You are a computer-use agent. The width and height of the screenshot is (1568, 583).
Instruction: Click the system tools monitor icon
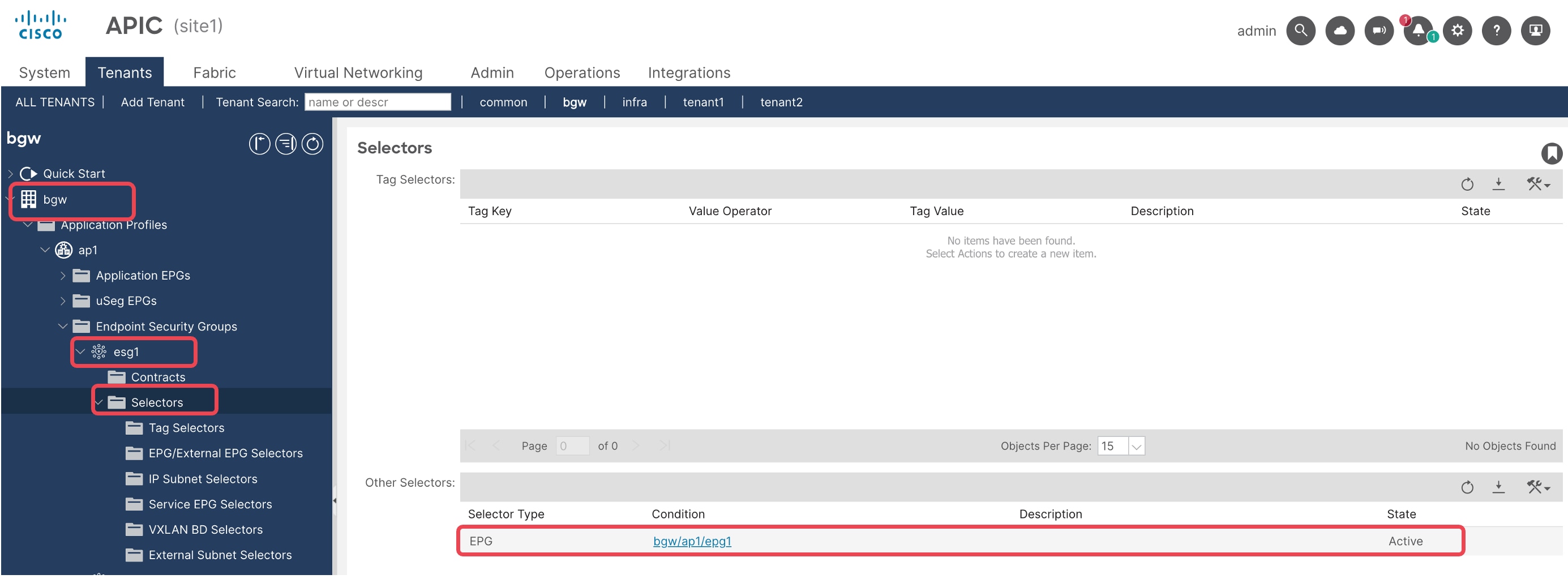pyautogui.click(x=1535, y=31)
